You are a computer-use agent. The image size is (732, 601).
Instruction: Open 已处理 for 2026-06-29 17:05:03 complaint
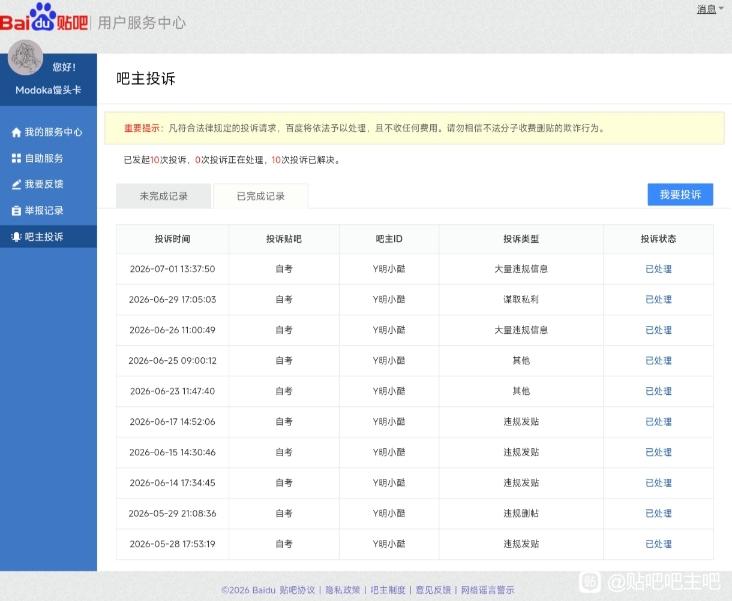pyautogui.click(x=658, y=299)
